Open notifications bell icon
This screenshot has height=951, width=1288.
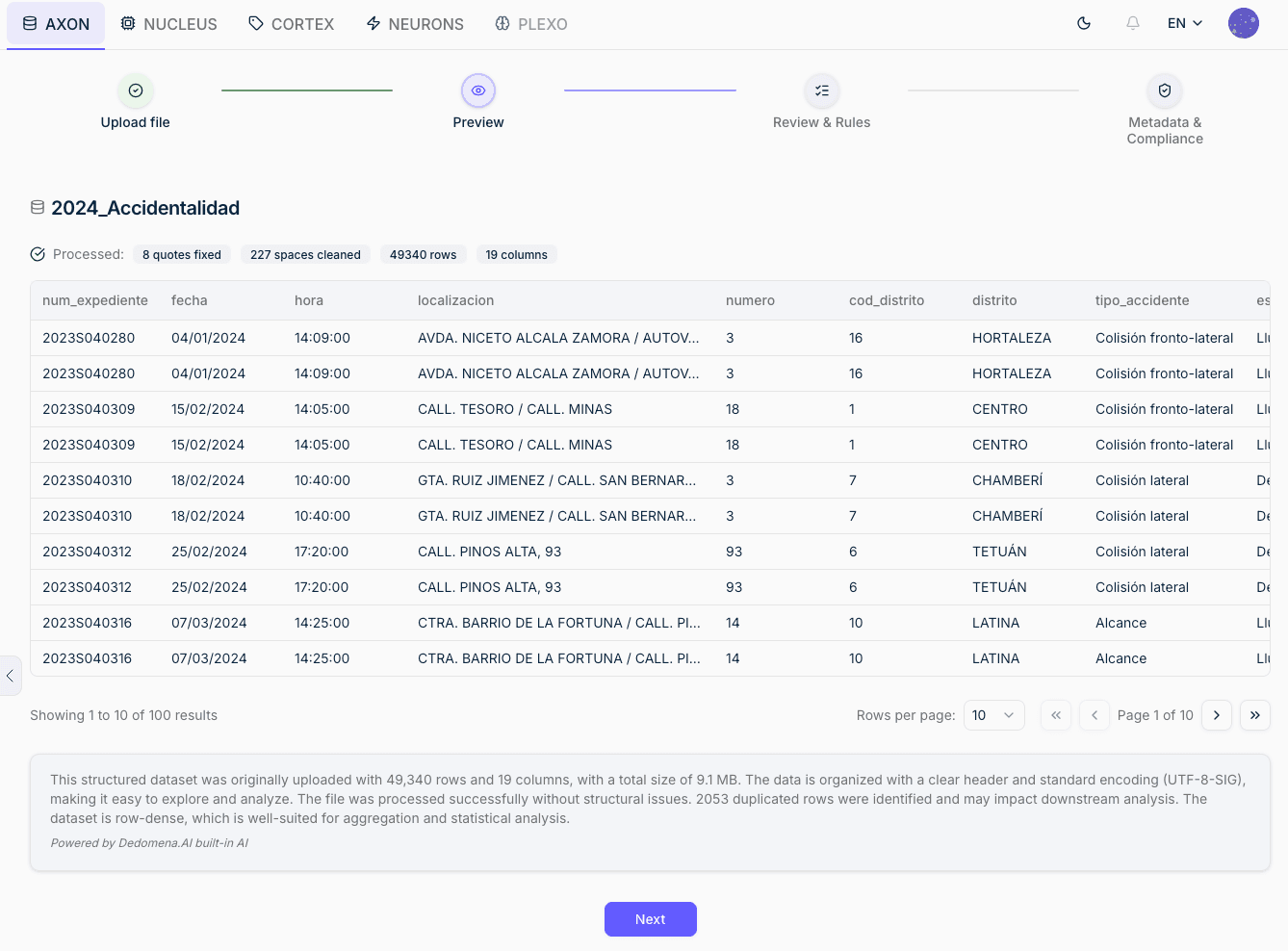tap(1133, 23)
